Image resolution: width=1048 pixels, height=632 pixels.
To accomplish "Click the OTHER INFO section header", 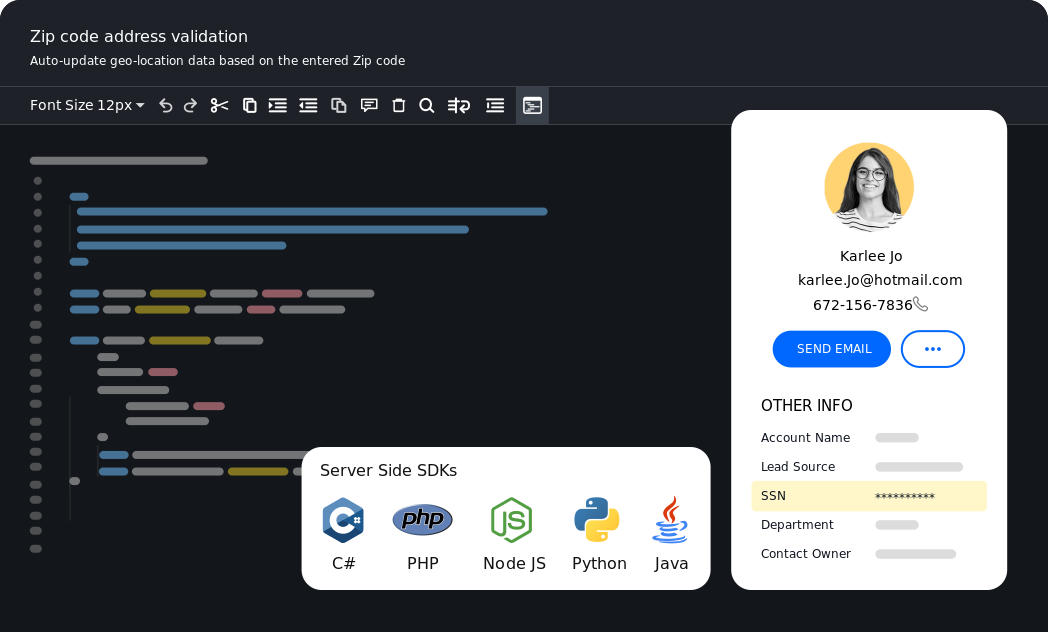I will tap(806, 405).
